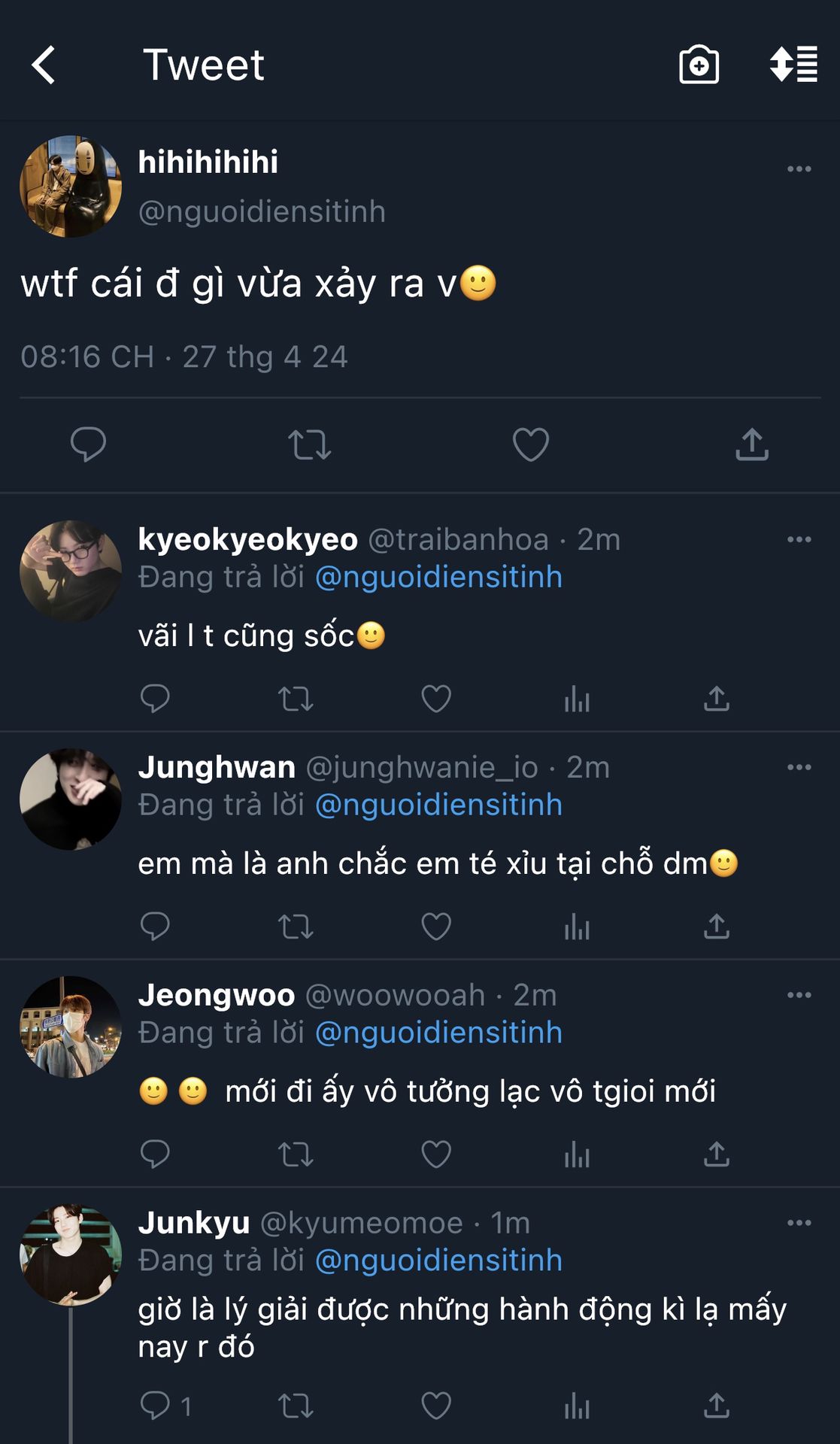
Task: Open @nguoidiensitinh mention in kyeokyeokyeo's reply
Action: point(438,577)
